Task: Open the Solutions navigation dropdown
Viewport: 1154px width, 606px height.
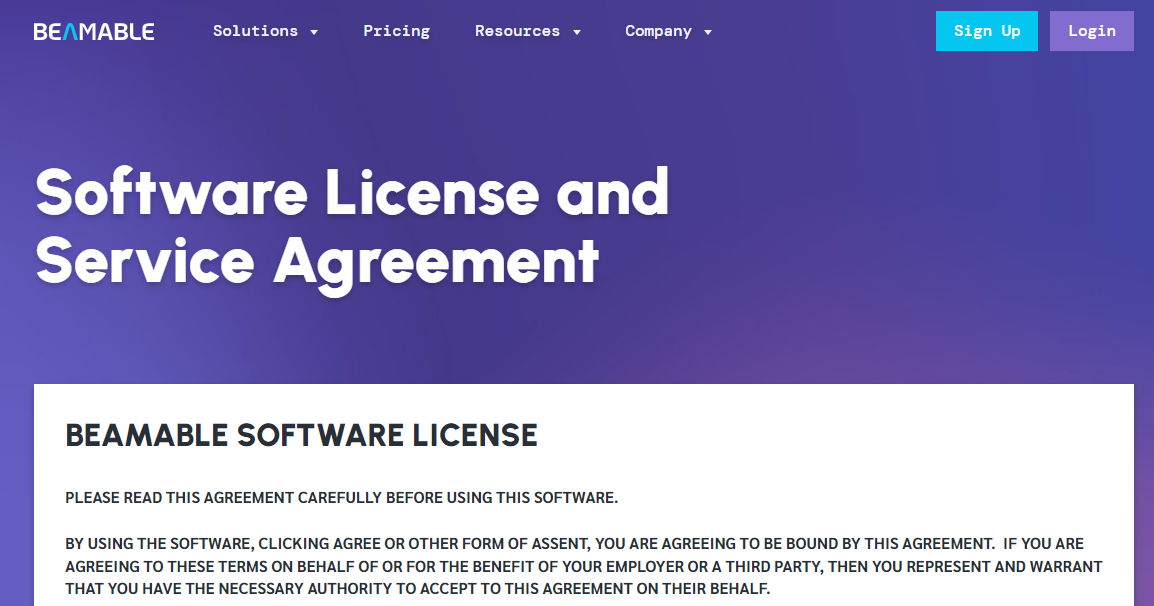Action: (x=256, y=31)
